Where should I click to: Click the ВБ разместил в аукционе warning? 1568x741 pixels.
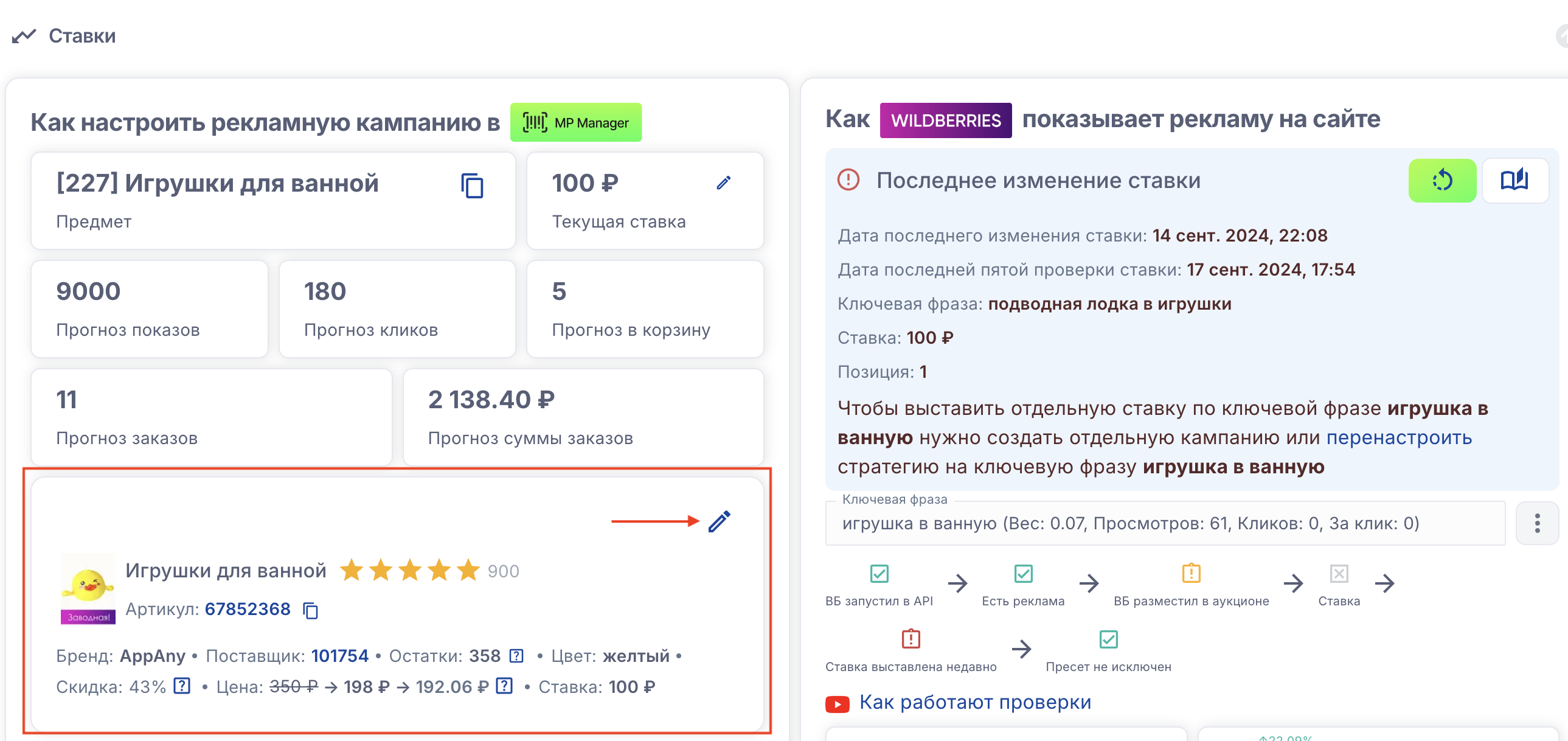tap(1191, 574)
